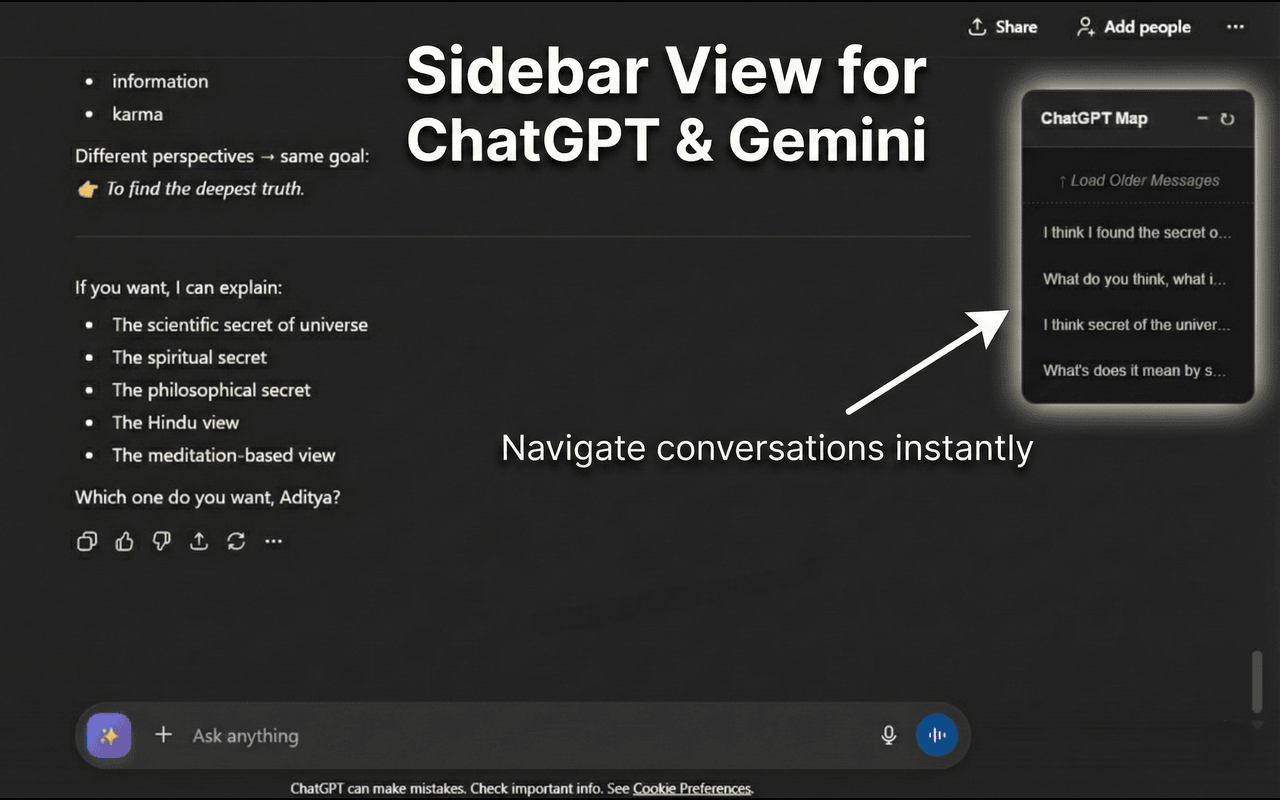Open the top-right overflow menu
The width and height of the screenshot is (1280, 800).
coord(1236,27)
